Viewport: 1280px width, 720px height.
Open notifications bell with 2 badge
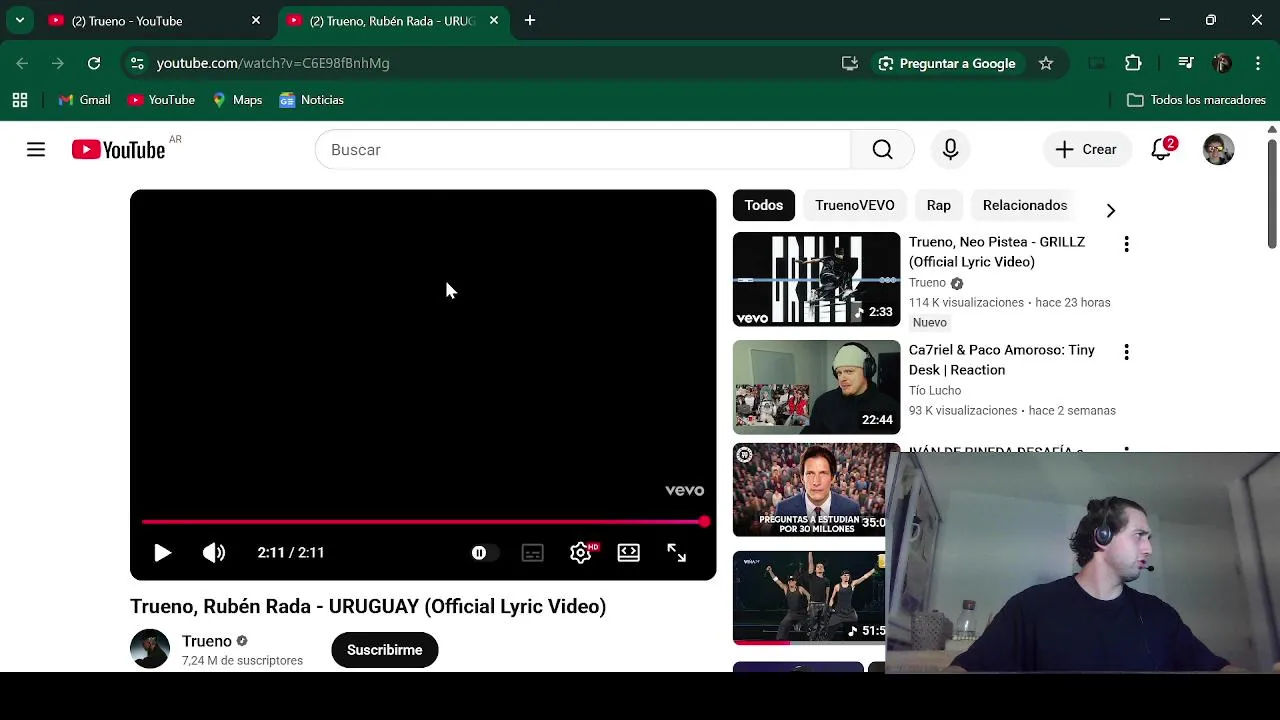pos(1161,150)
